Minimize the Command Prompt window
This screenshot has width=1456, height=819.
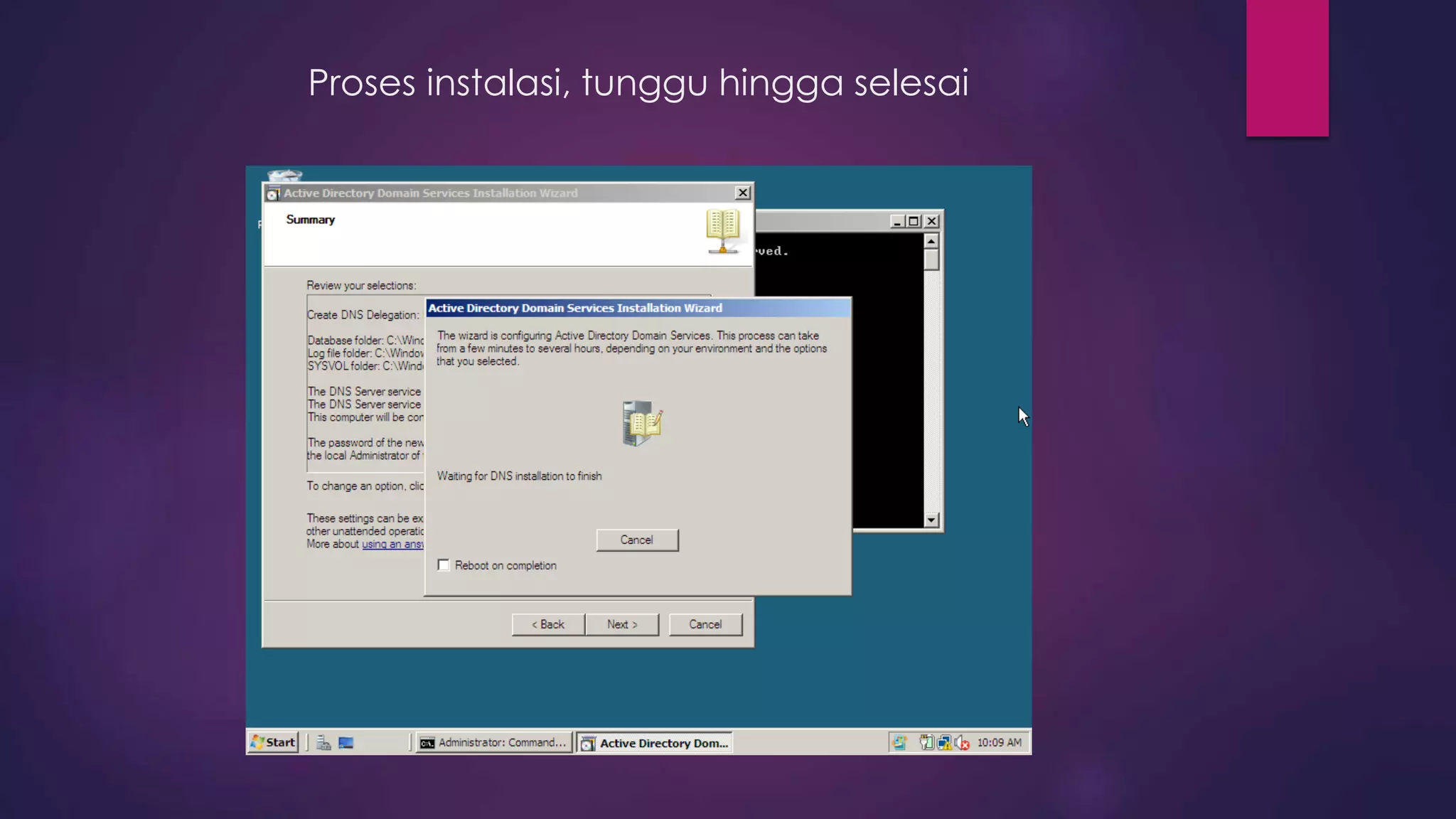[x=897, y=221]
